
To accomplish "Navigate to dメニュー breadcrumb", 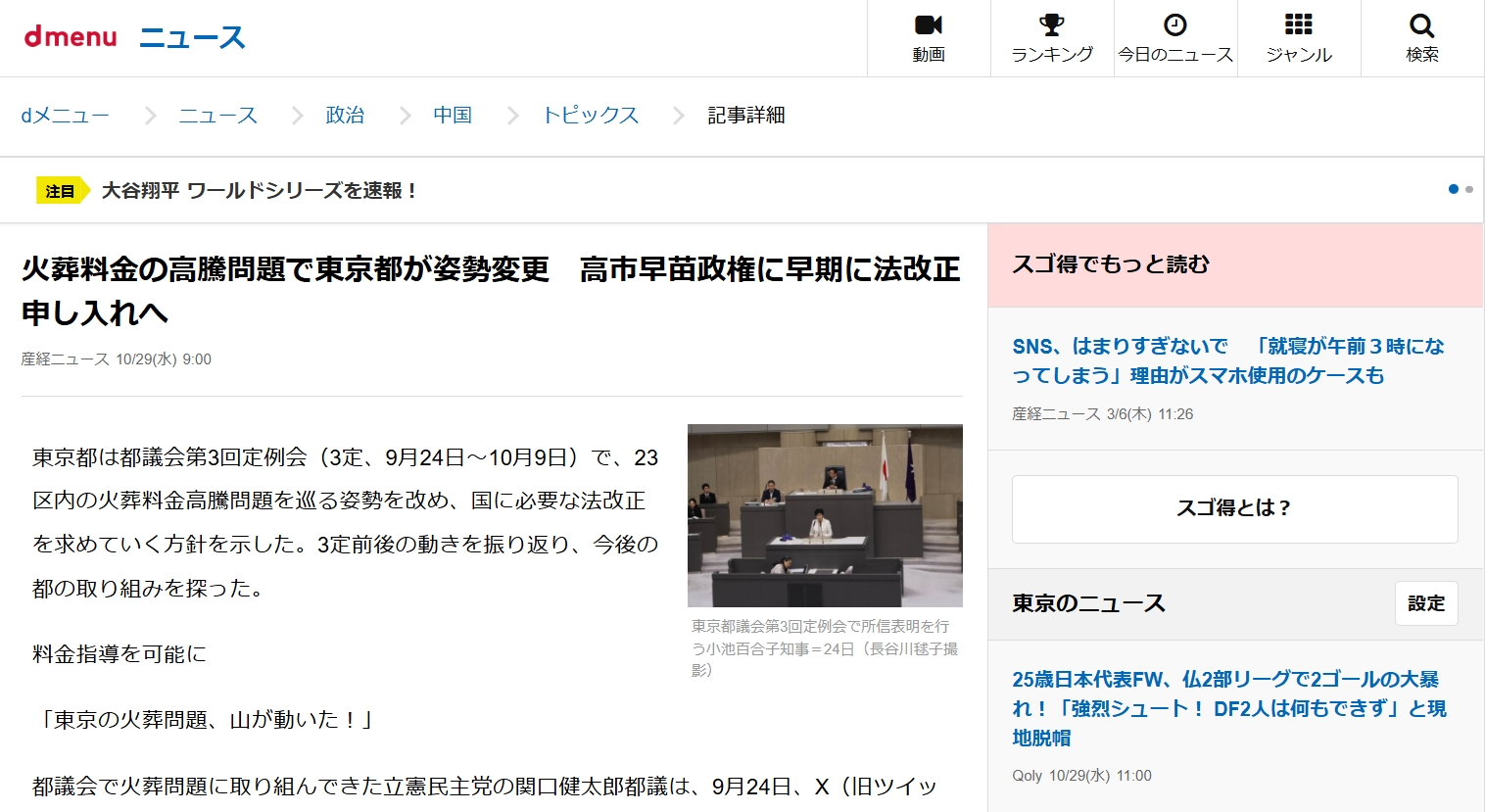I will click(x=66, y=116).
